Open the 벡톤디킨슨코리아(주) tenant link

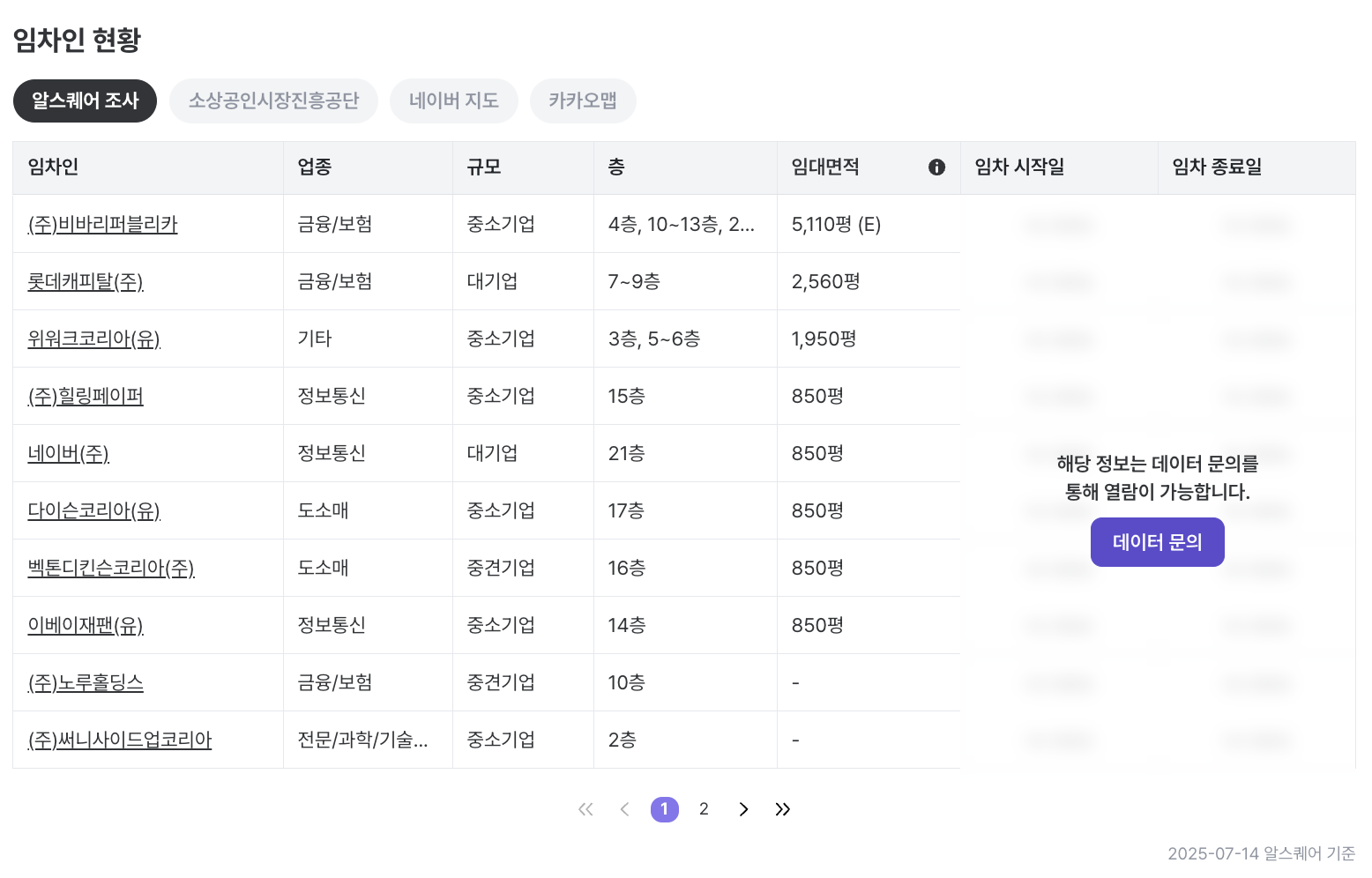coord(111,569)
